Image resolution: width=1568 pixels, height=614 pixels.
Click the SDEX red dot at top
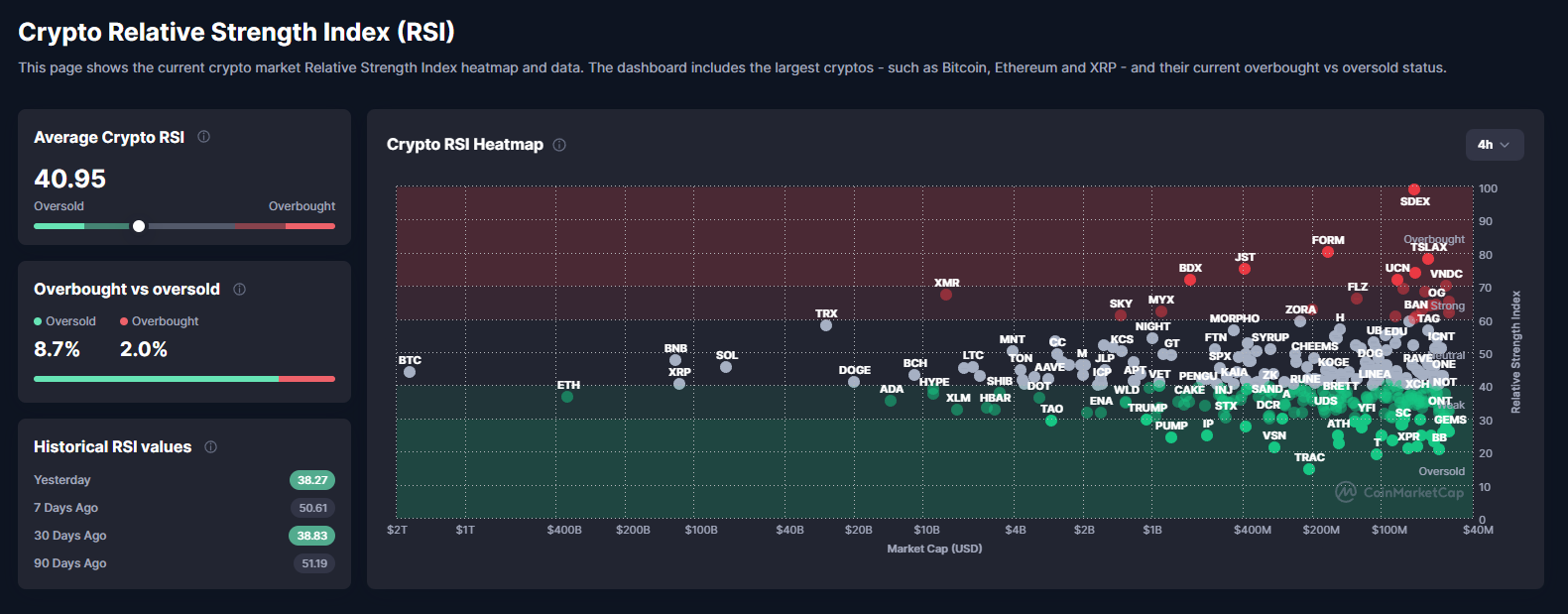pyautogui.click(x=1414, y=189)
